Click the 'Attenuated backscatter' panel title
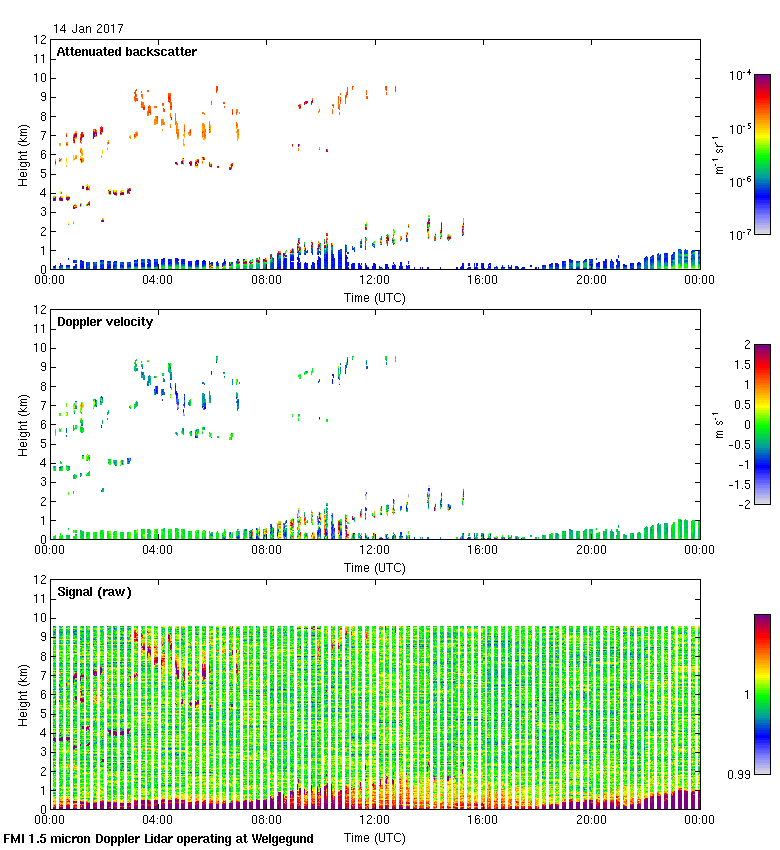 (x=126, y=52)
